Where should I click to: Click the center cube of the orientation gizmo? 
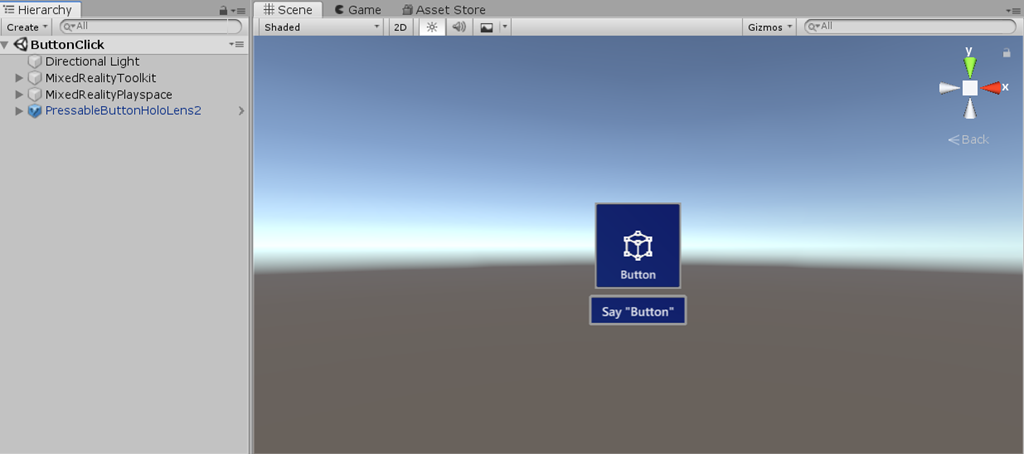(x=969, y=88)
